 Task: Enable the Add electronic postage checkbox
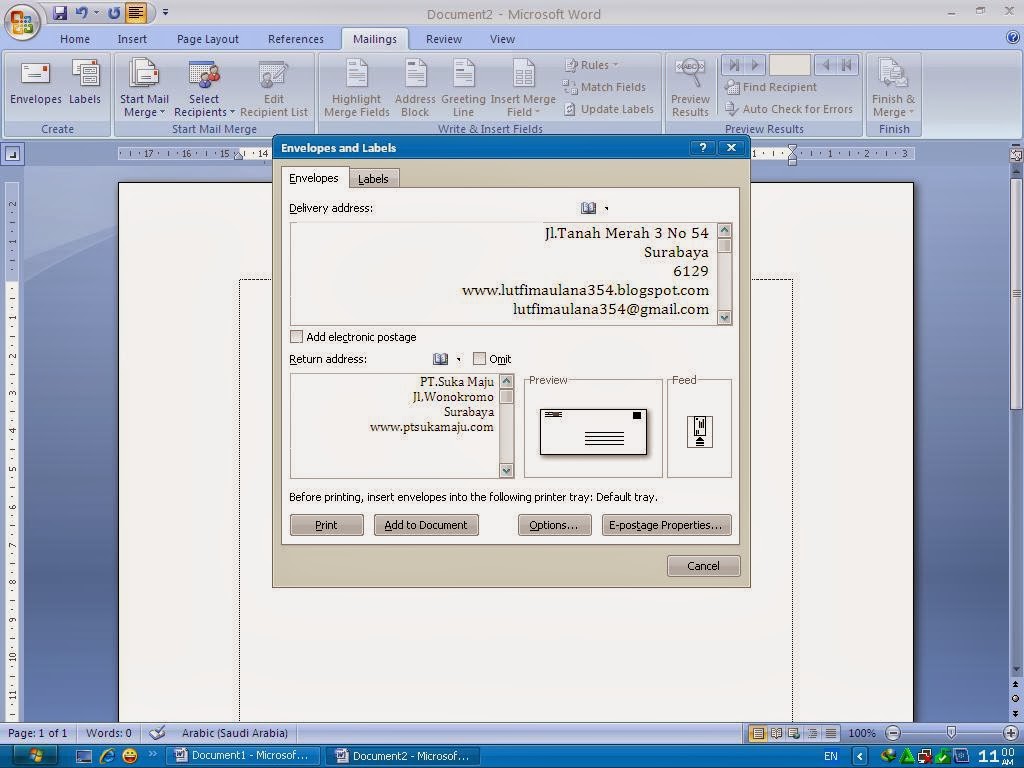click(x=296, y=337)
